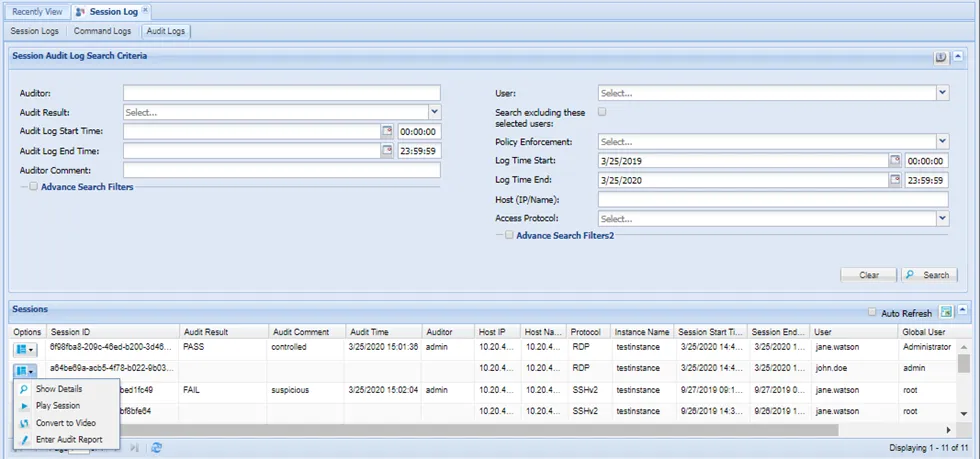Click the play icon next to Play Session

24,406
